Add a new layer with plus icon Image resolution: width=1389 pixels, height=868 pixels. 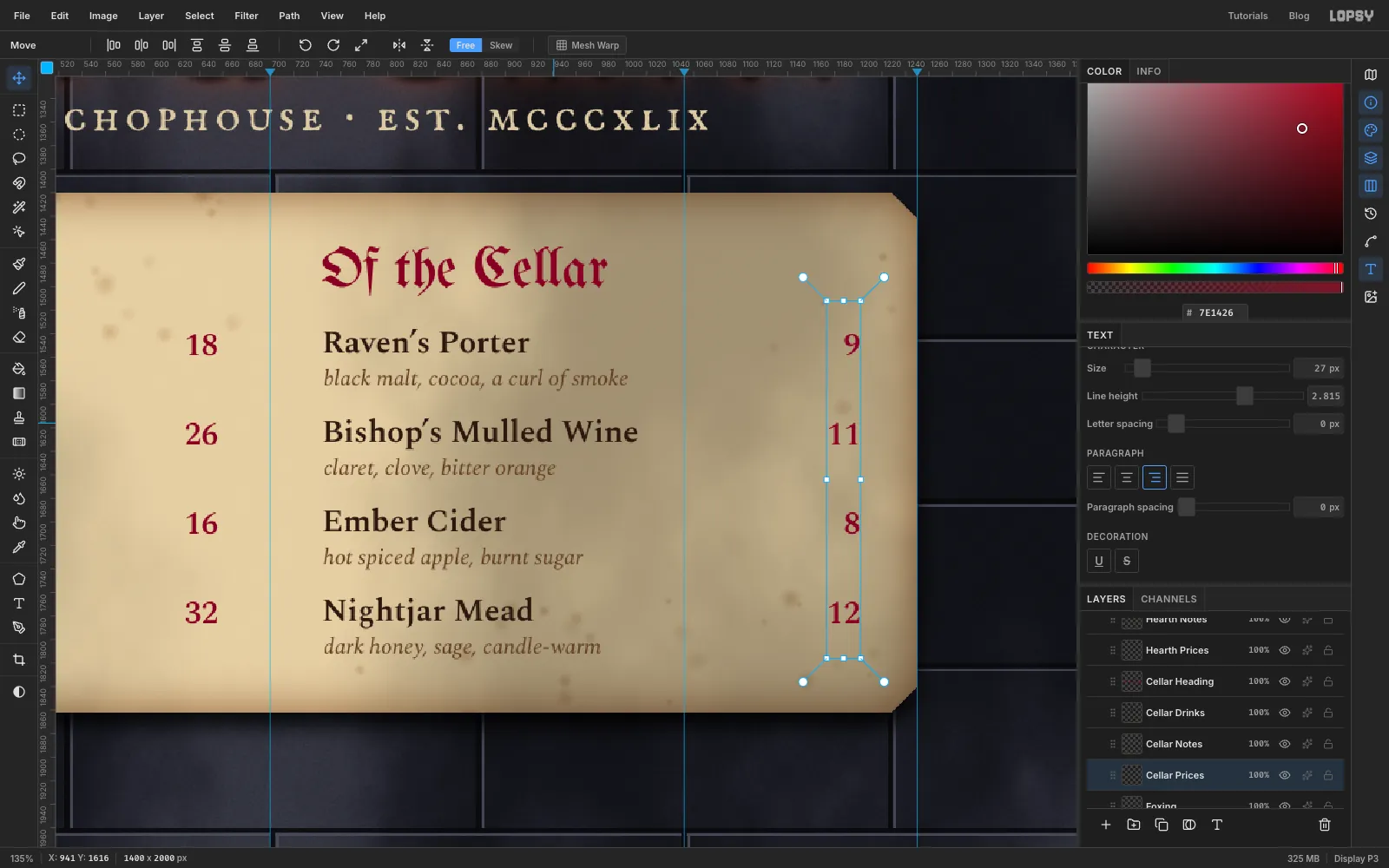pos(1106,825)
